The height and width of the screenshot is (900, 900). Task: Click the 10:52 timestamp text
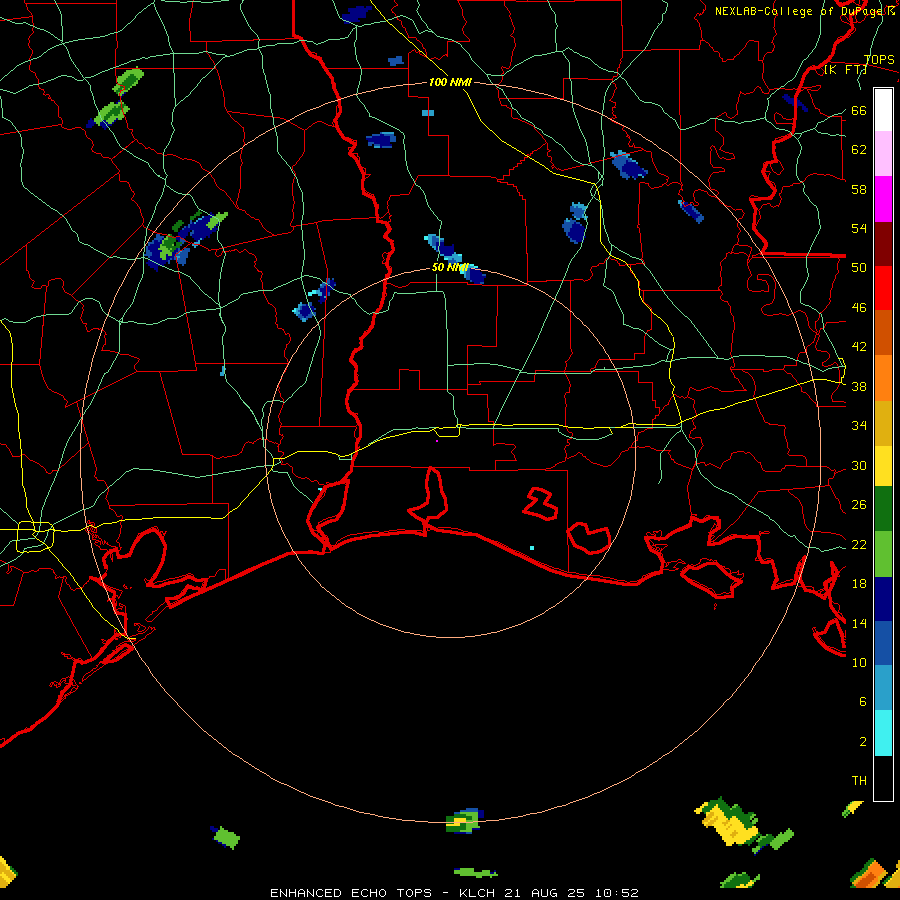[616, 893]
